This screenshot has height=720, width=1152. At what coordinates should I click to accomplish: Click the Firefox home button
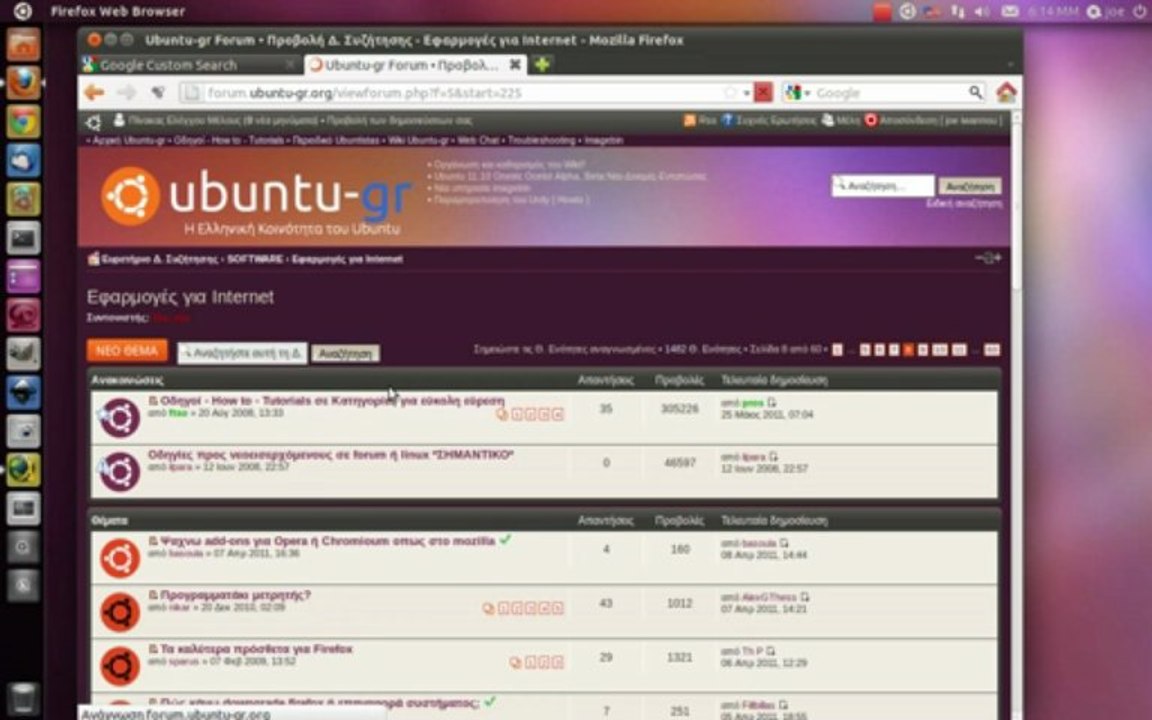coord(1006,93)
